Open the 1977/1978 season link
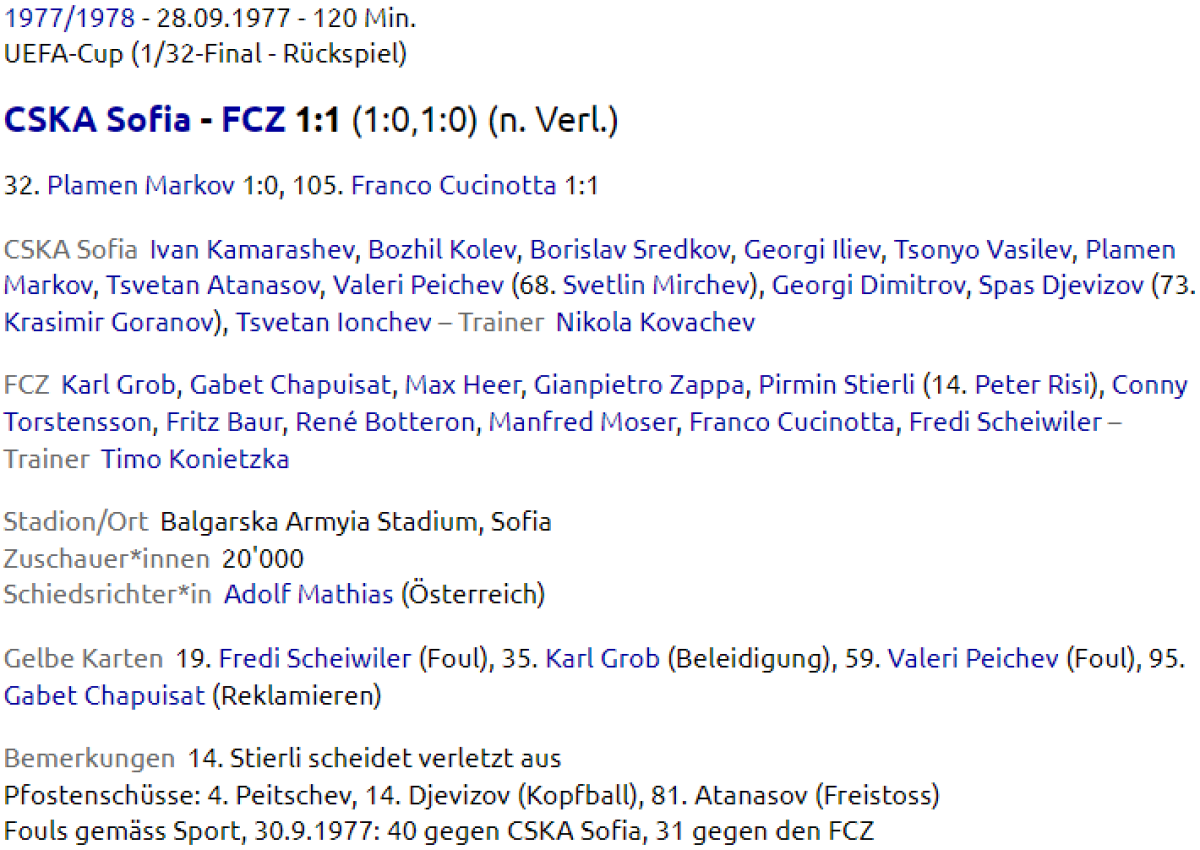Screen dimensions: 1200x850 (x=69, y=18)
